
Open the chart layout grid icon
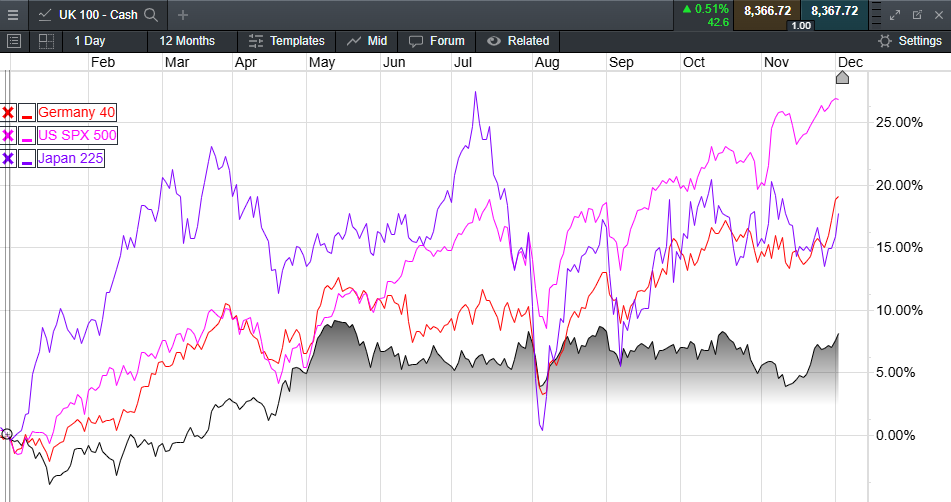click(46, 41)
